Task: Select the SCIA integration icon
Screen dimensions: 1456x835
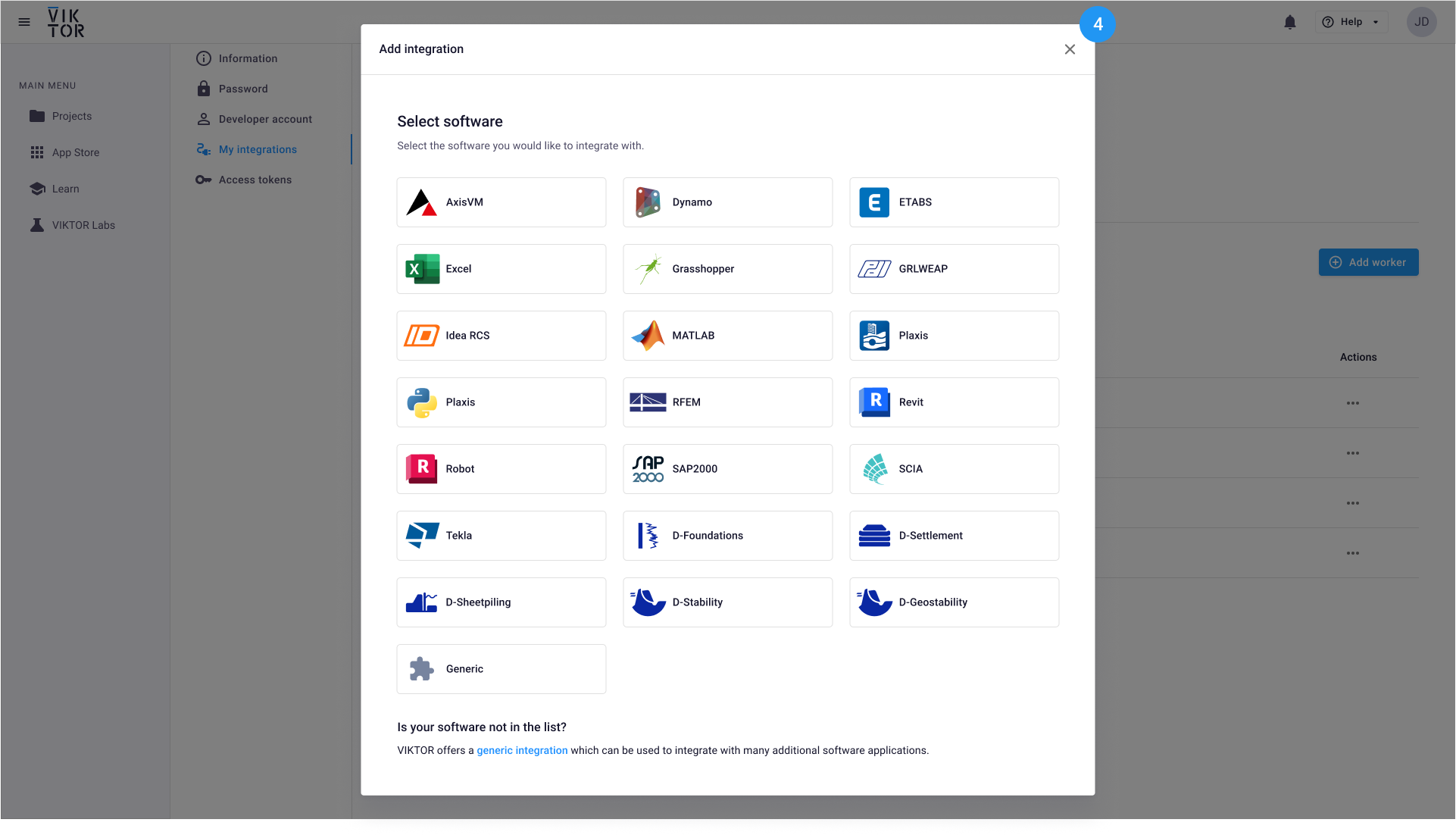Action: coord(874,469)
